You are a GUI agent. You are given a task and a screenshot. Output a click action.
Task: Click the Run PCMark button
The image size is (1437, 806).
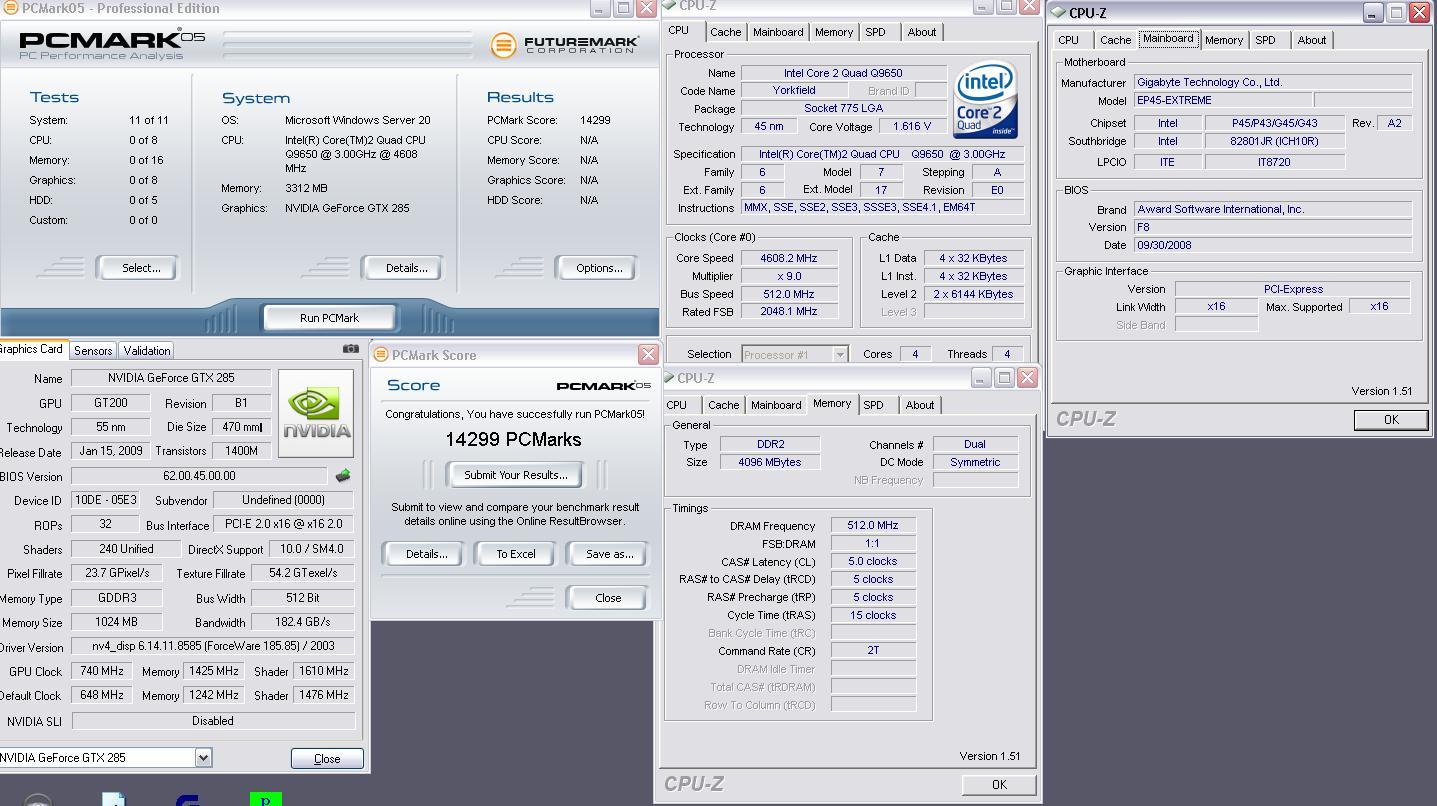tap(329, 318)
